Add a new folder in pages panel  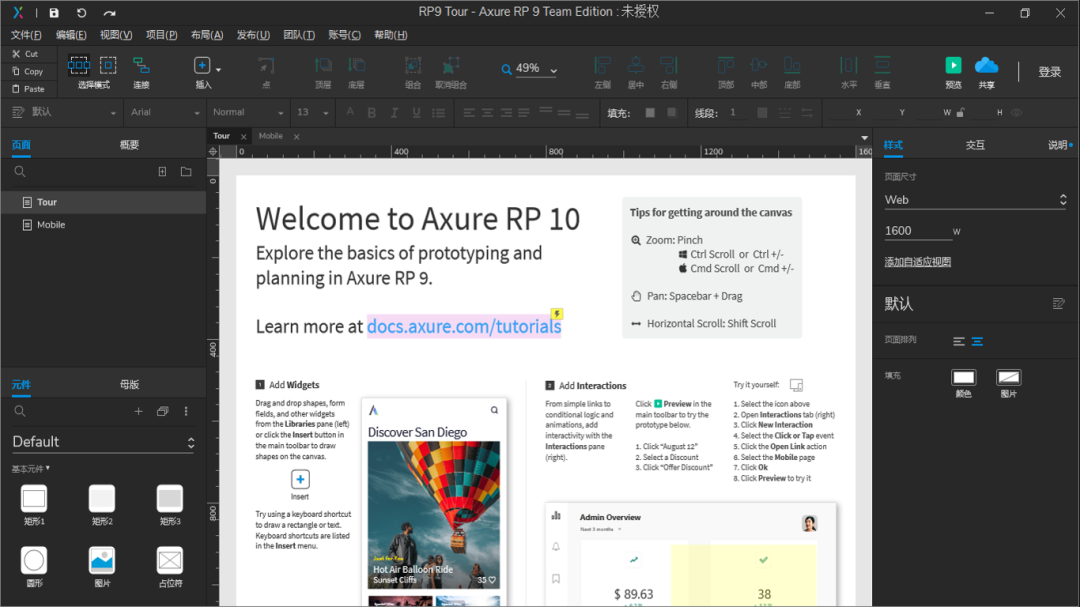[x=186, y=172]
